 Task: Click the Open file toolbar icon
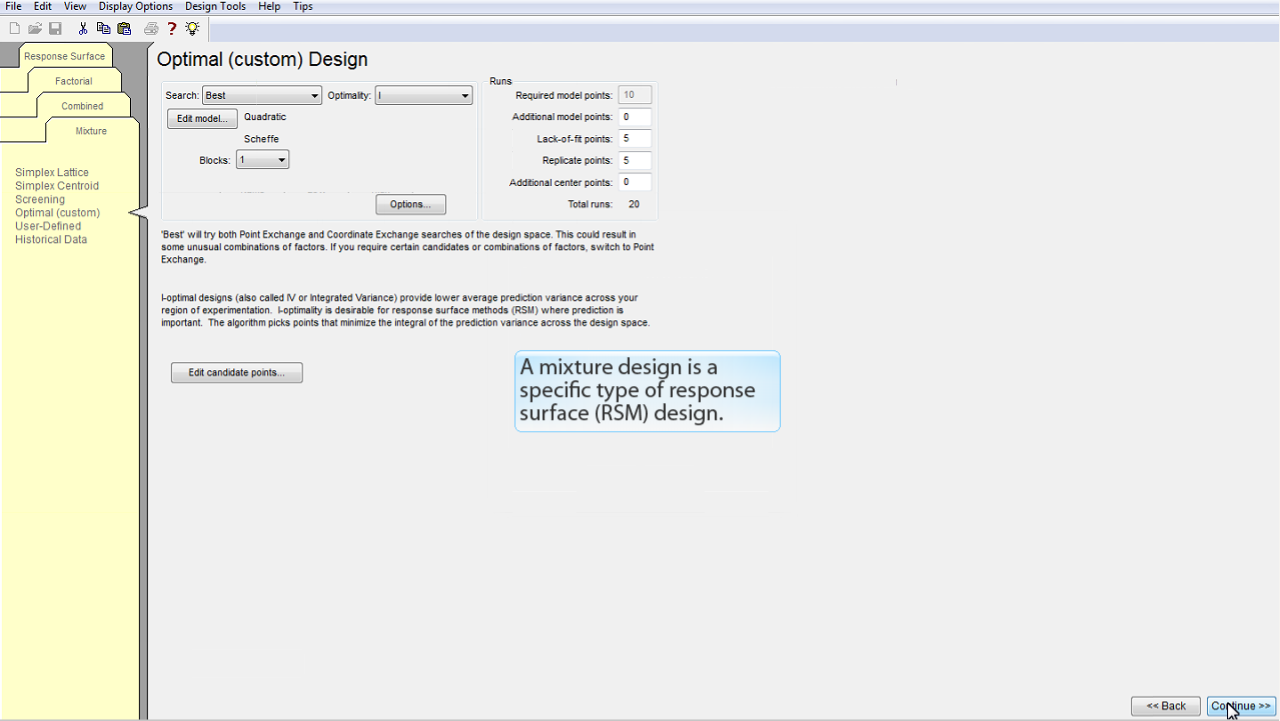35,29
